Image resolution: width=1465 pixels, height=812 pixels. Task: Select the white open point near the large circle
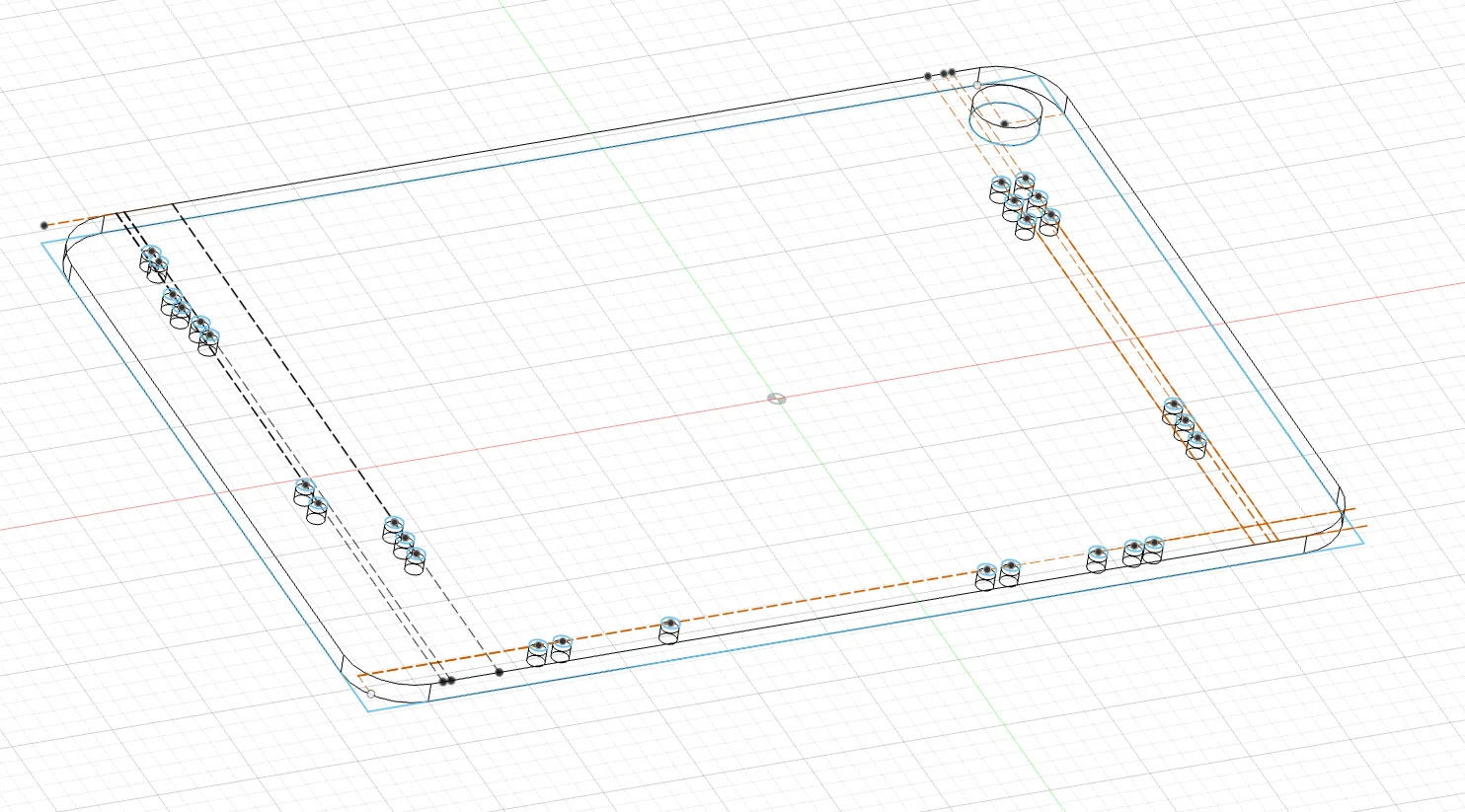977,86
